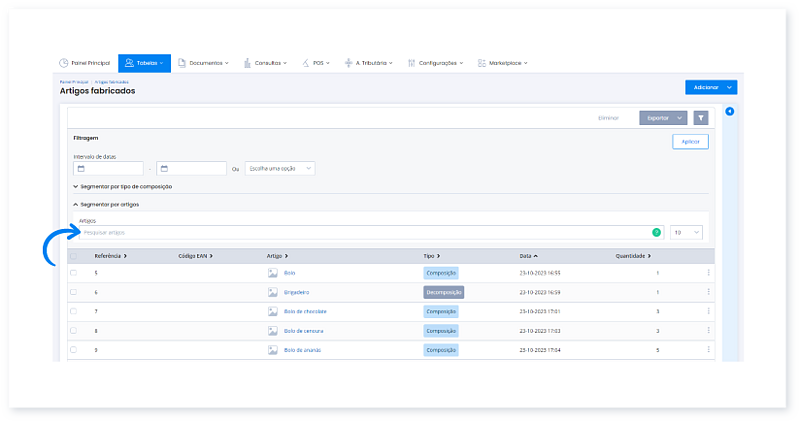800x422 pixels.
Task: Toggle the select-all checkbox in table header
Action: [x=73, y=256]
